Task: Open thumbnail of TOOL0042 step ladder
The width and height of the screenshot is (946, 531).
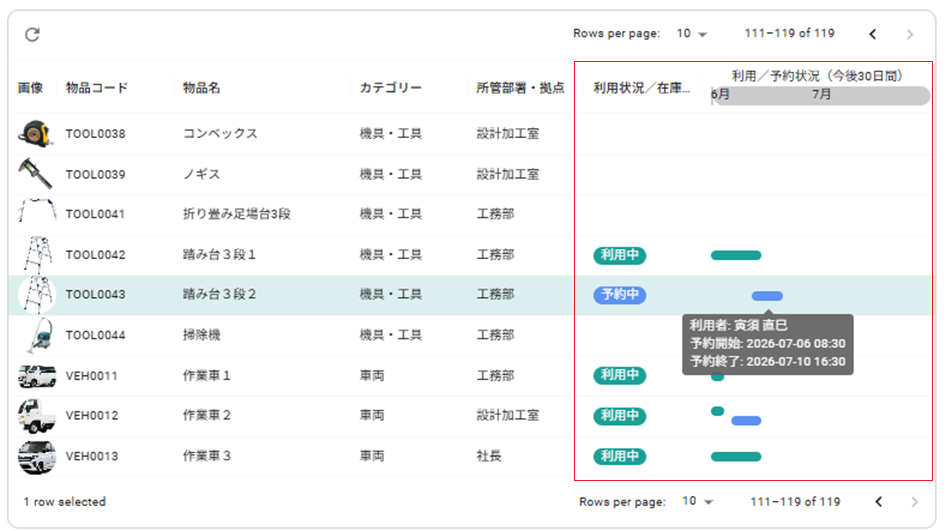Action: [37, 255]
